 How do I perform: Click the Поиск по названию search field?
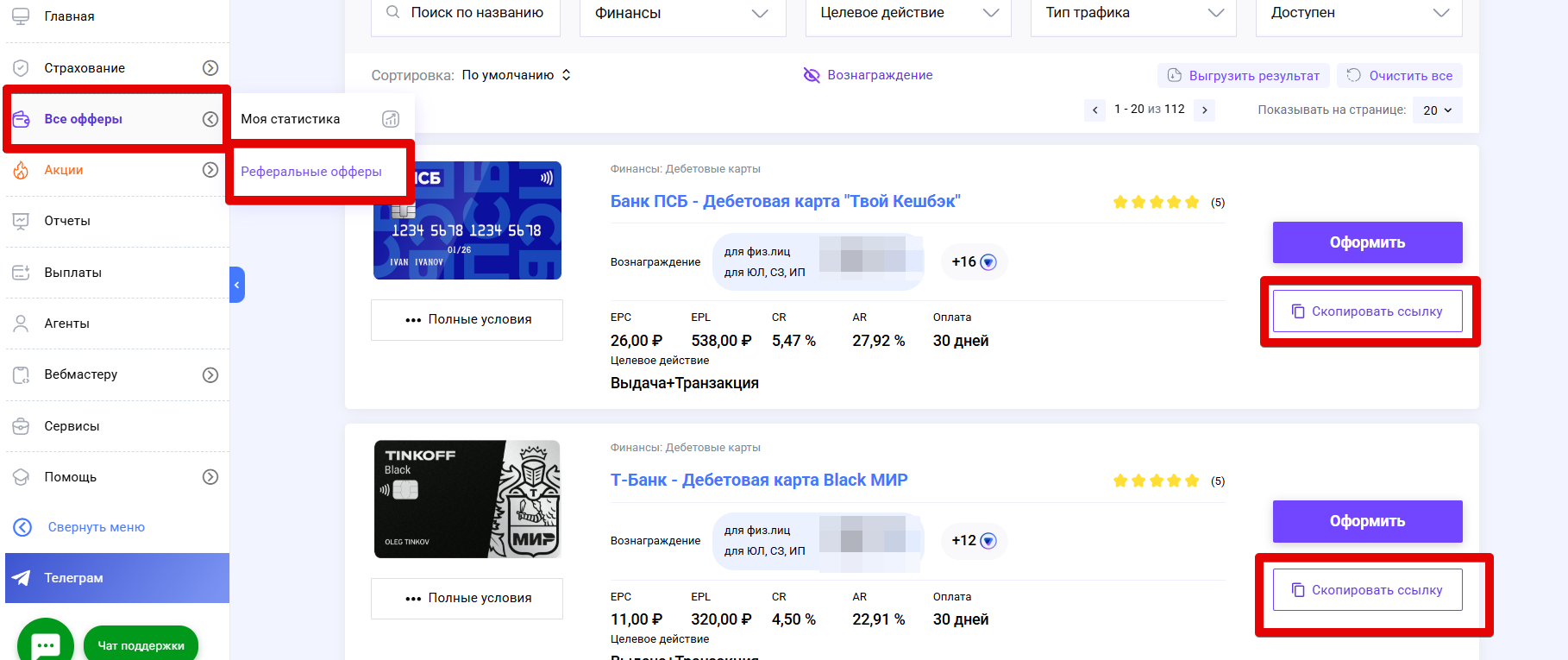coord(477,14)
